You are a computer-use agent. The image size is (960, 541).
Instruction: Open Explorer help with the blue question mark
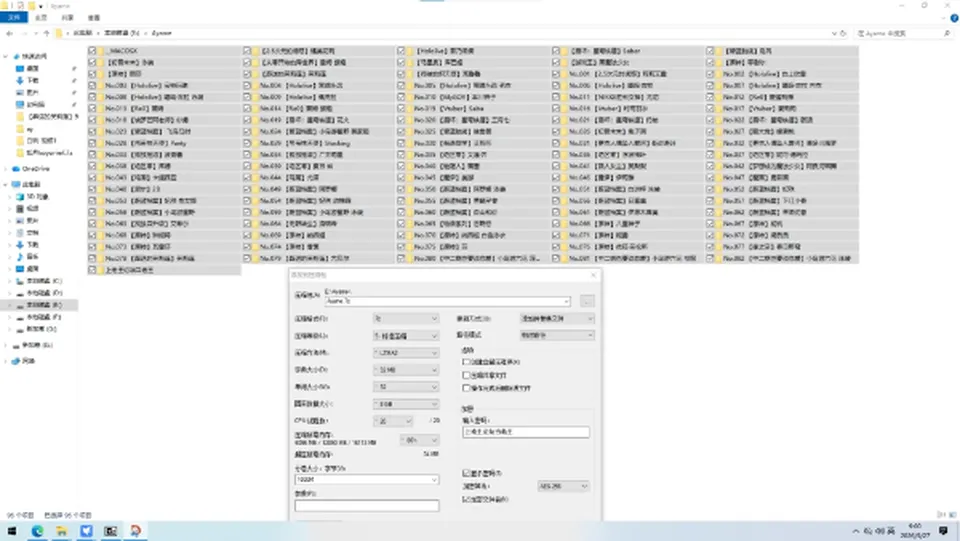(954, 18)
